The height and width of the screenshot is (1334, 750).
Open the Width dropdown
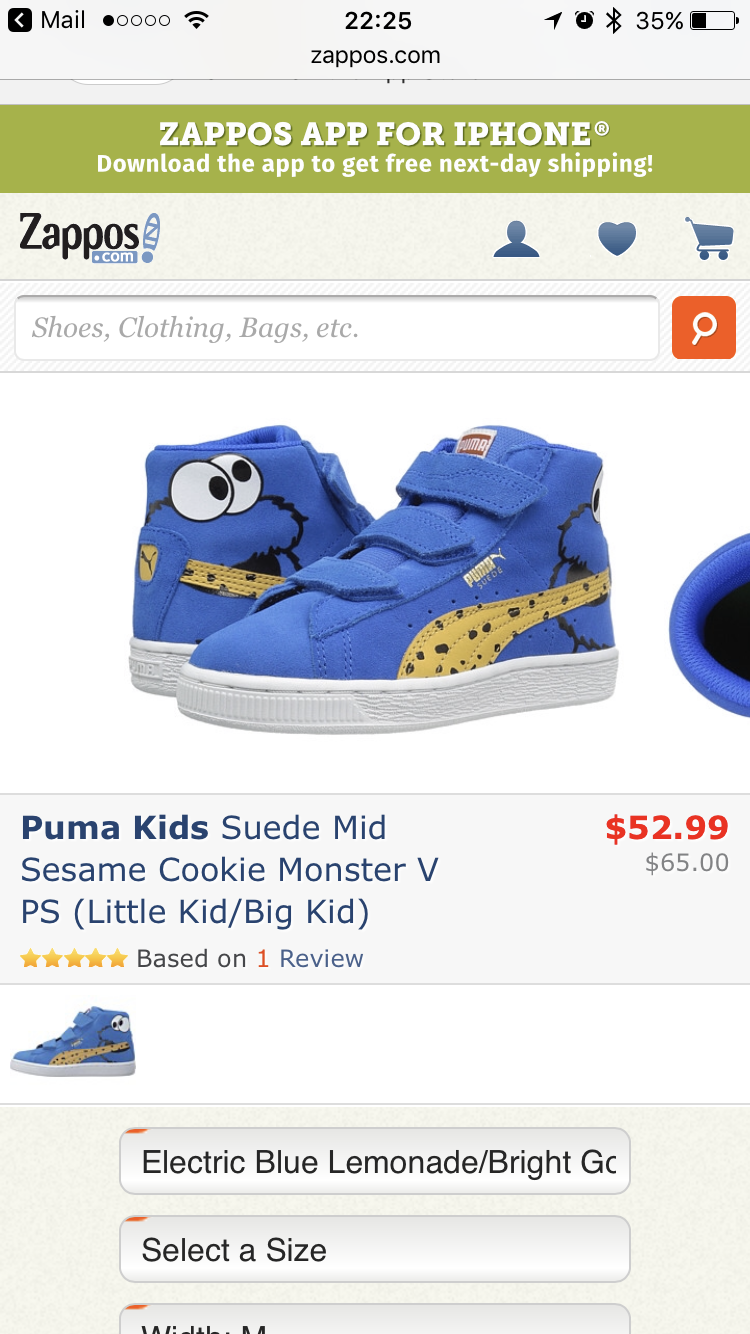tap(375, 1322)
